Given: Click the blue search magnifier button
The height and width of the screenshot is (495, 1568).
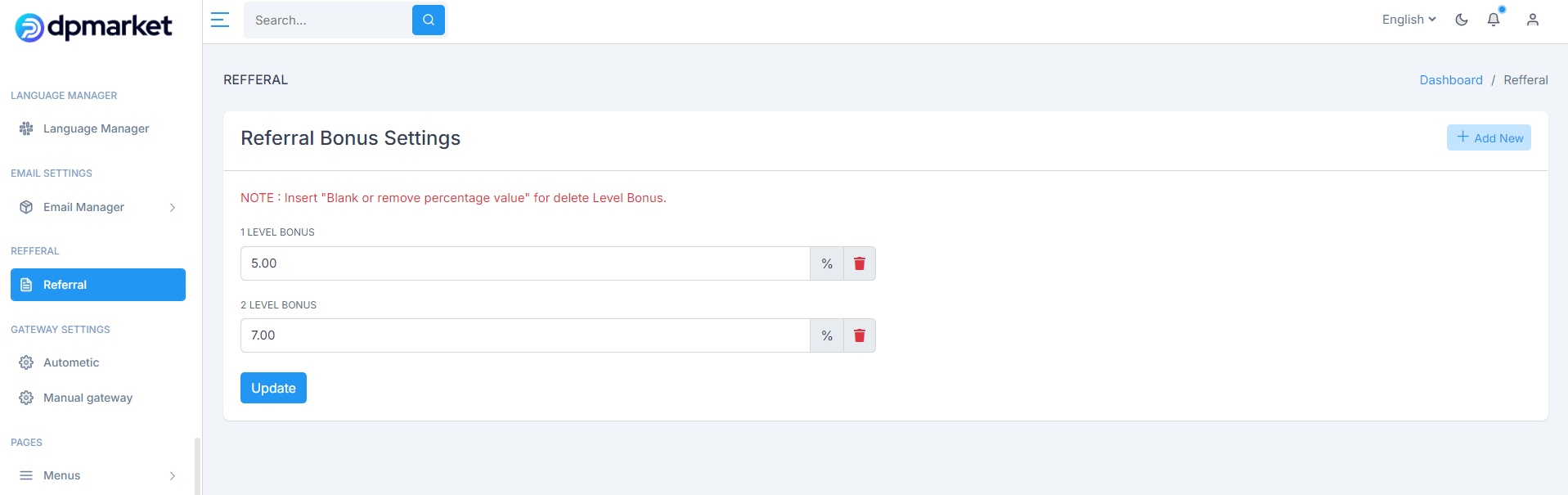Looking at the screenshot, I should point(429,20).
